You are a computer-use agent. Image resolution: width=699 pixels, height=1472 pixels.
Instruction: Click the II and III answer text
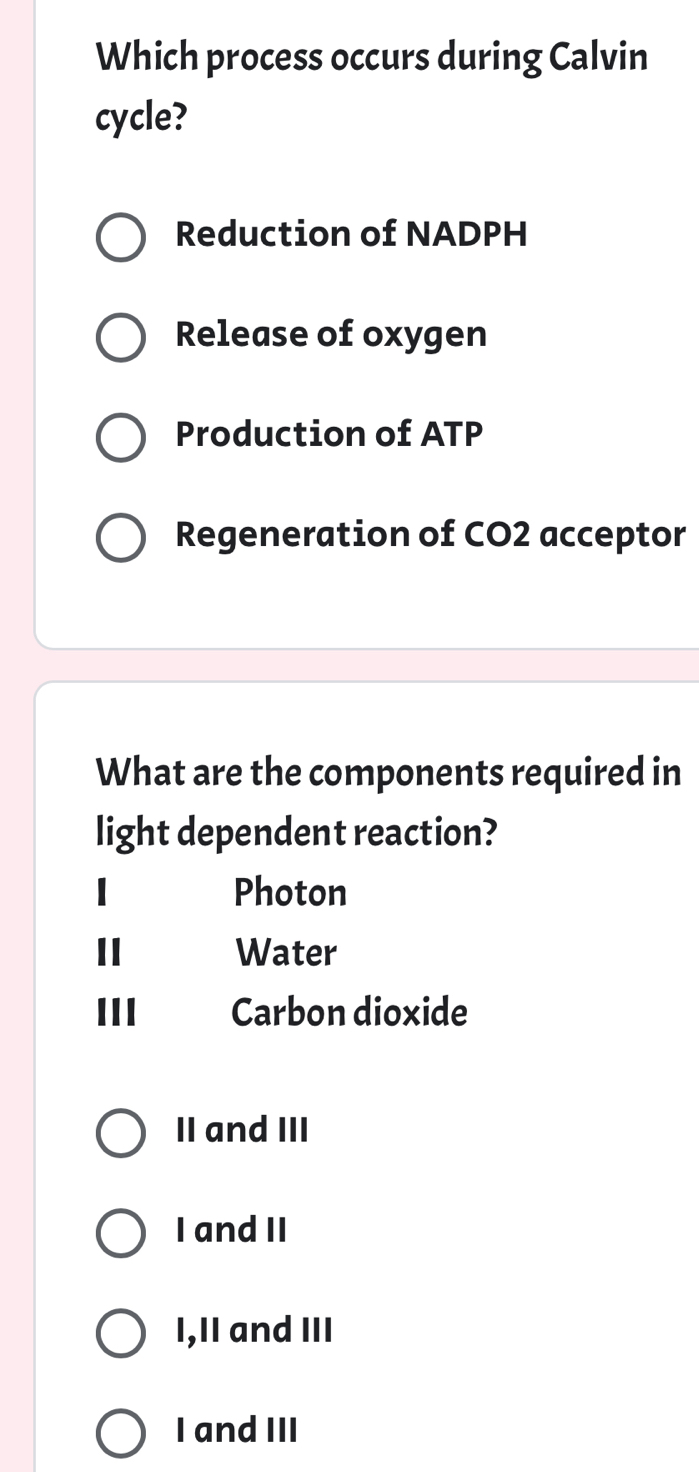(242, 1131)
